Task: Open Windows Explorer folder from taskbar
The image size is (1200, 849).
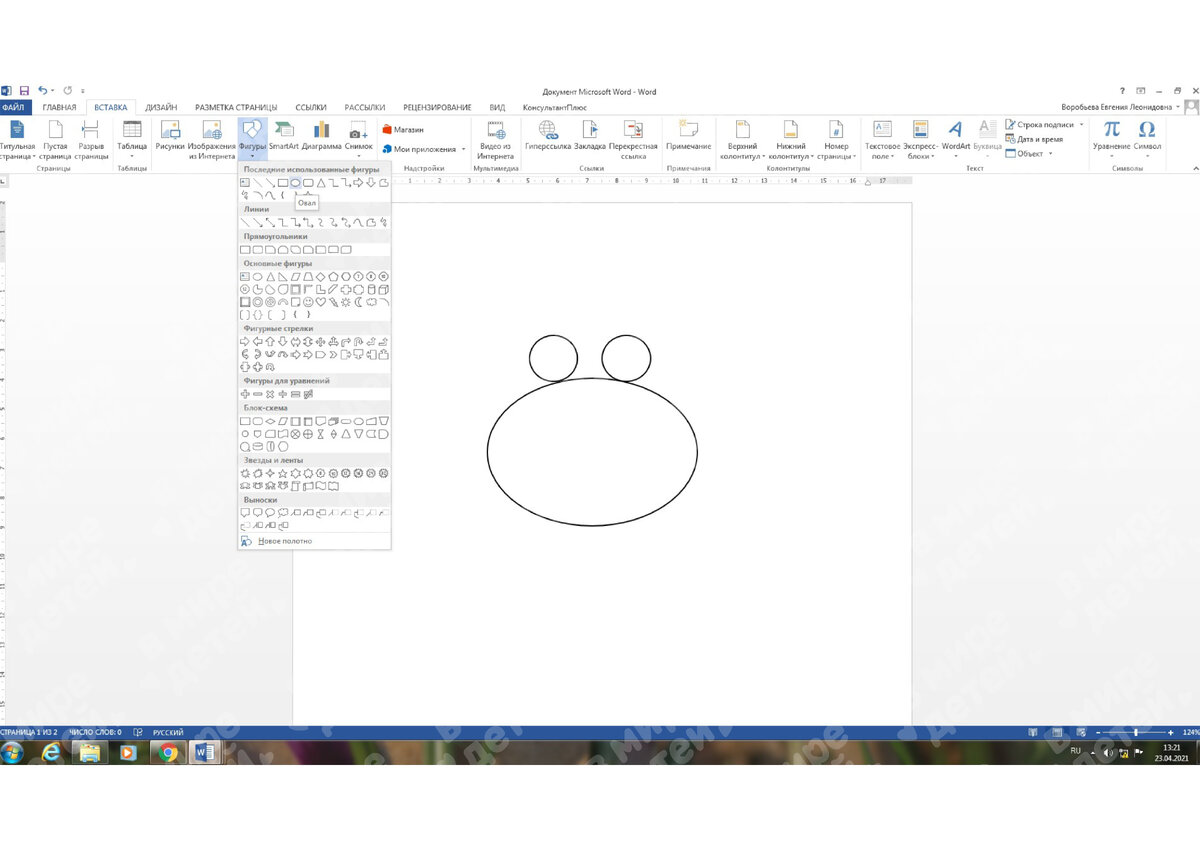Action: 89,752
